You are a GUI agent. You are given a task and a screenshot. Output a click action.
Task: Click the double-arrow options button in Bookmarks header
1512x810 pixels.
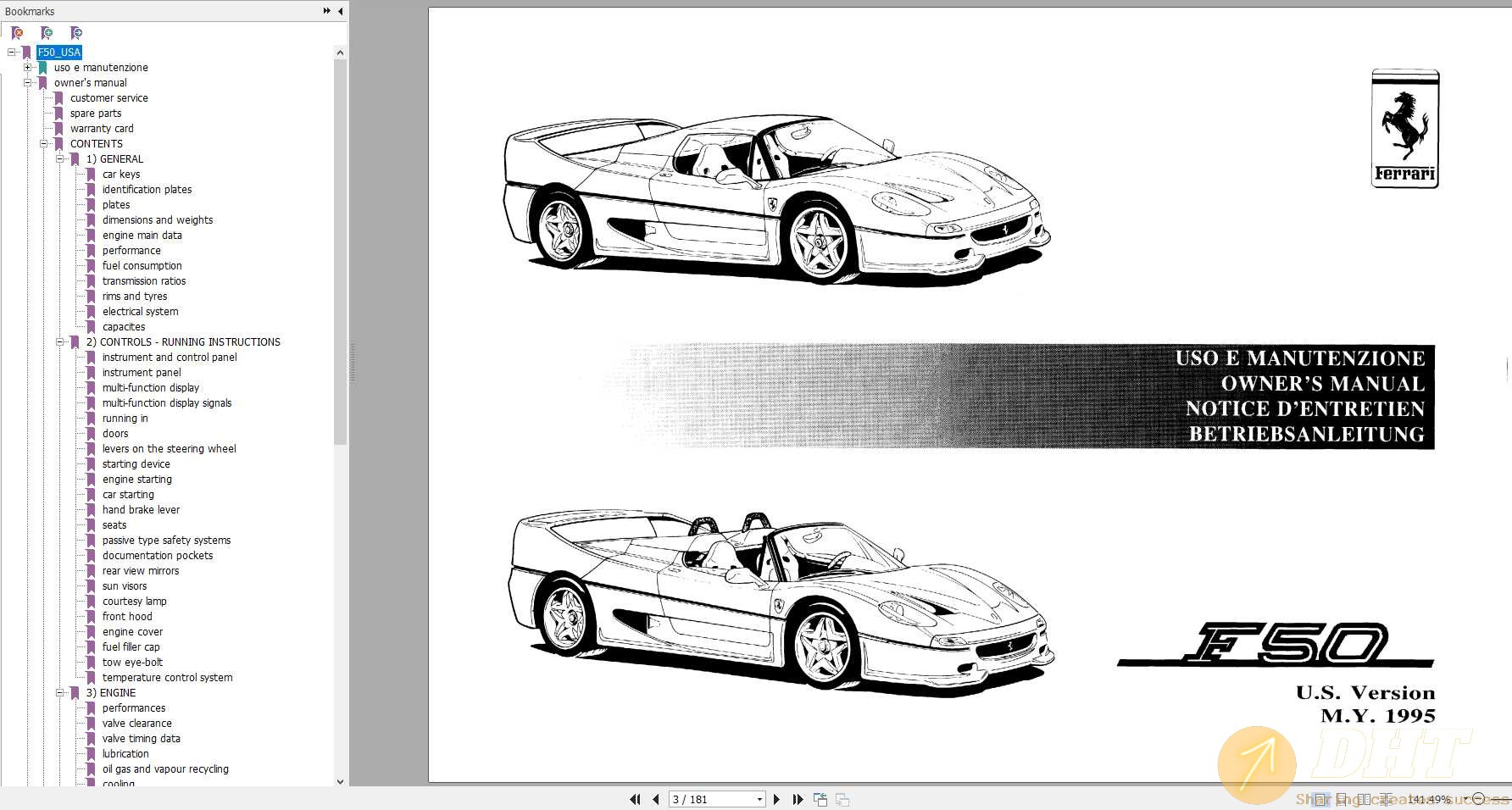tap(327, 11)
